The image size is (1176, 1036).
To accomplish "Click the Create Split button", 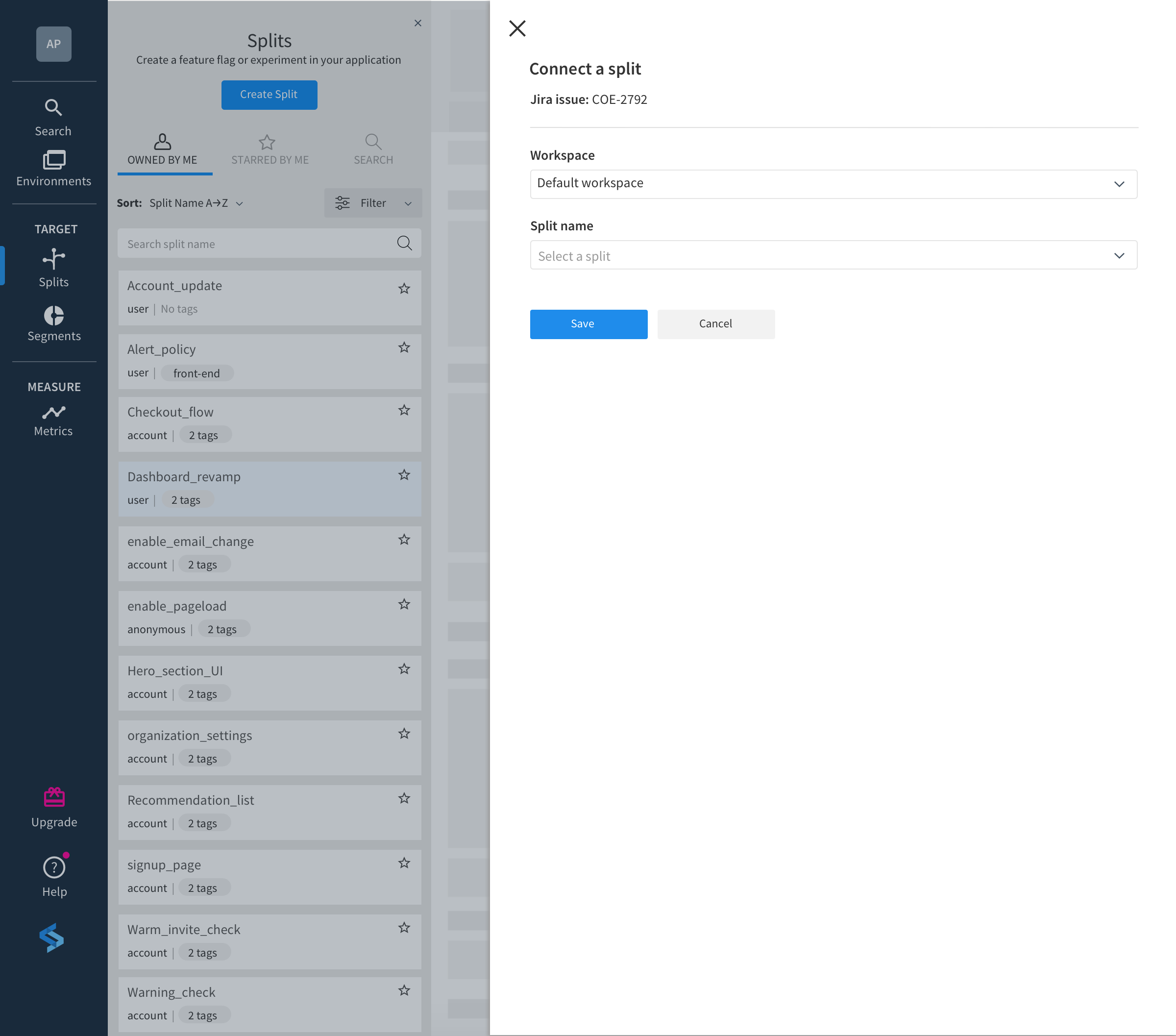I will (269, 94).
